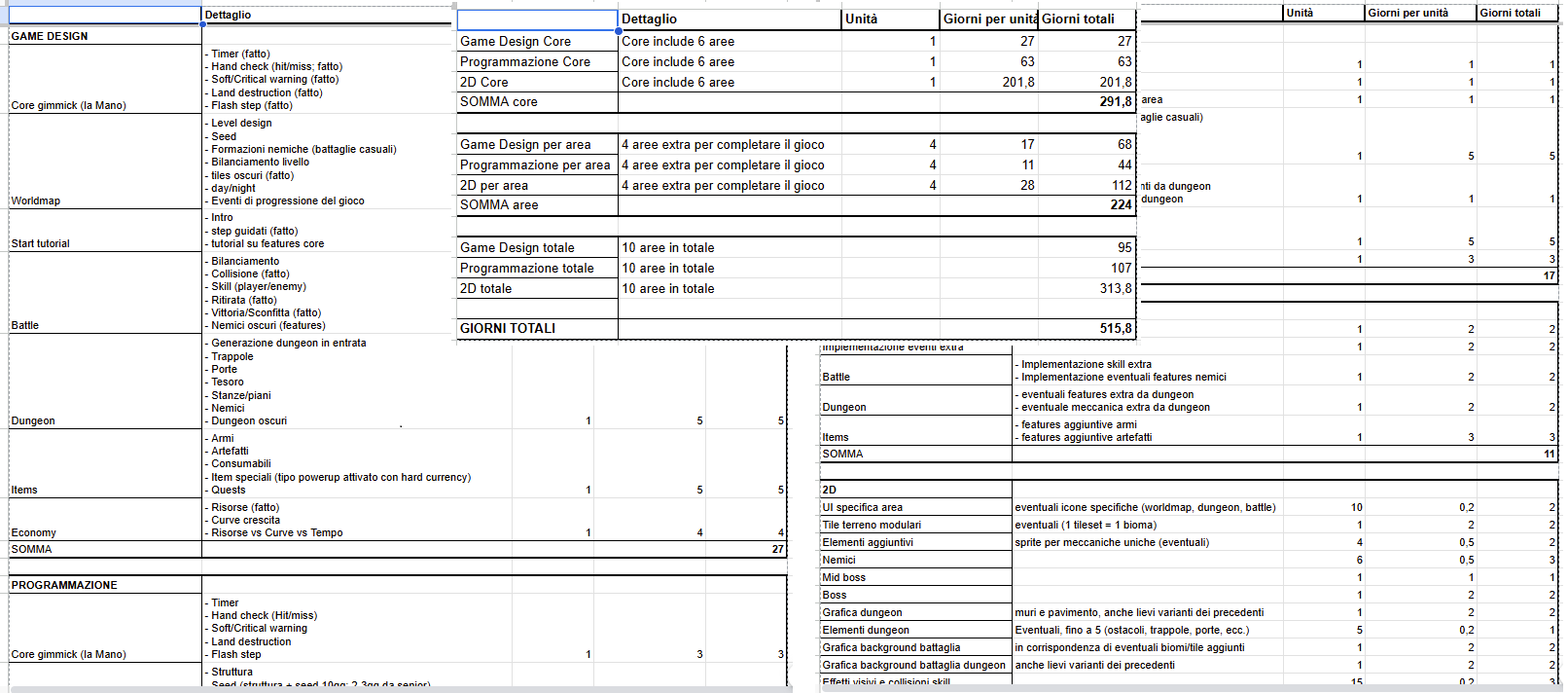Select the 2D section header in right sheet
1568x693 pixels.
pos(915,490)
